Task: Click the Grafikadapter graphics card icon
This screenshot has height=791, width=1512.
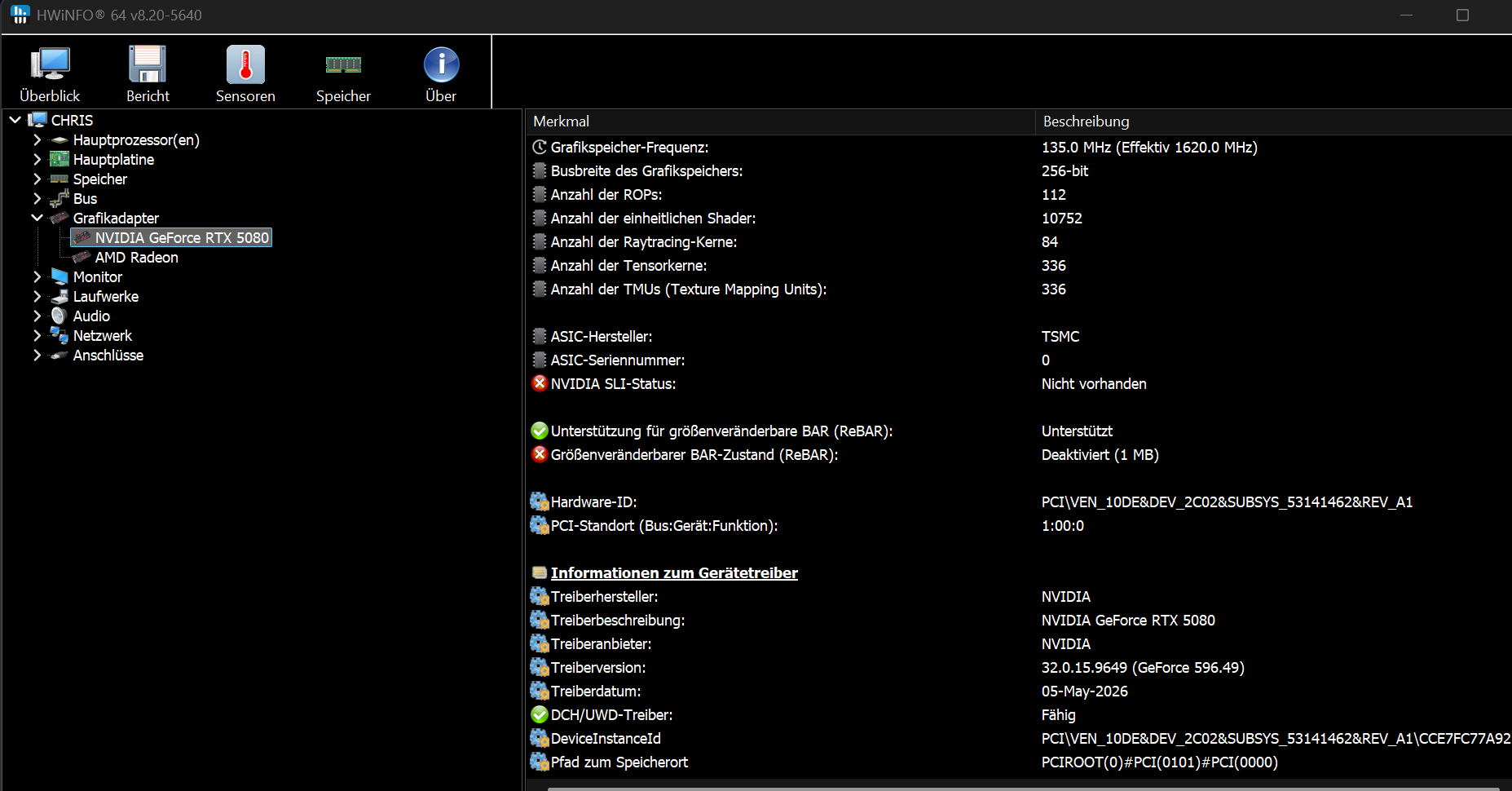Action: tap(60, 218)
